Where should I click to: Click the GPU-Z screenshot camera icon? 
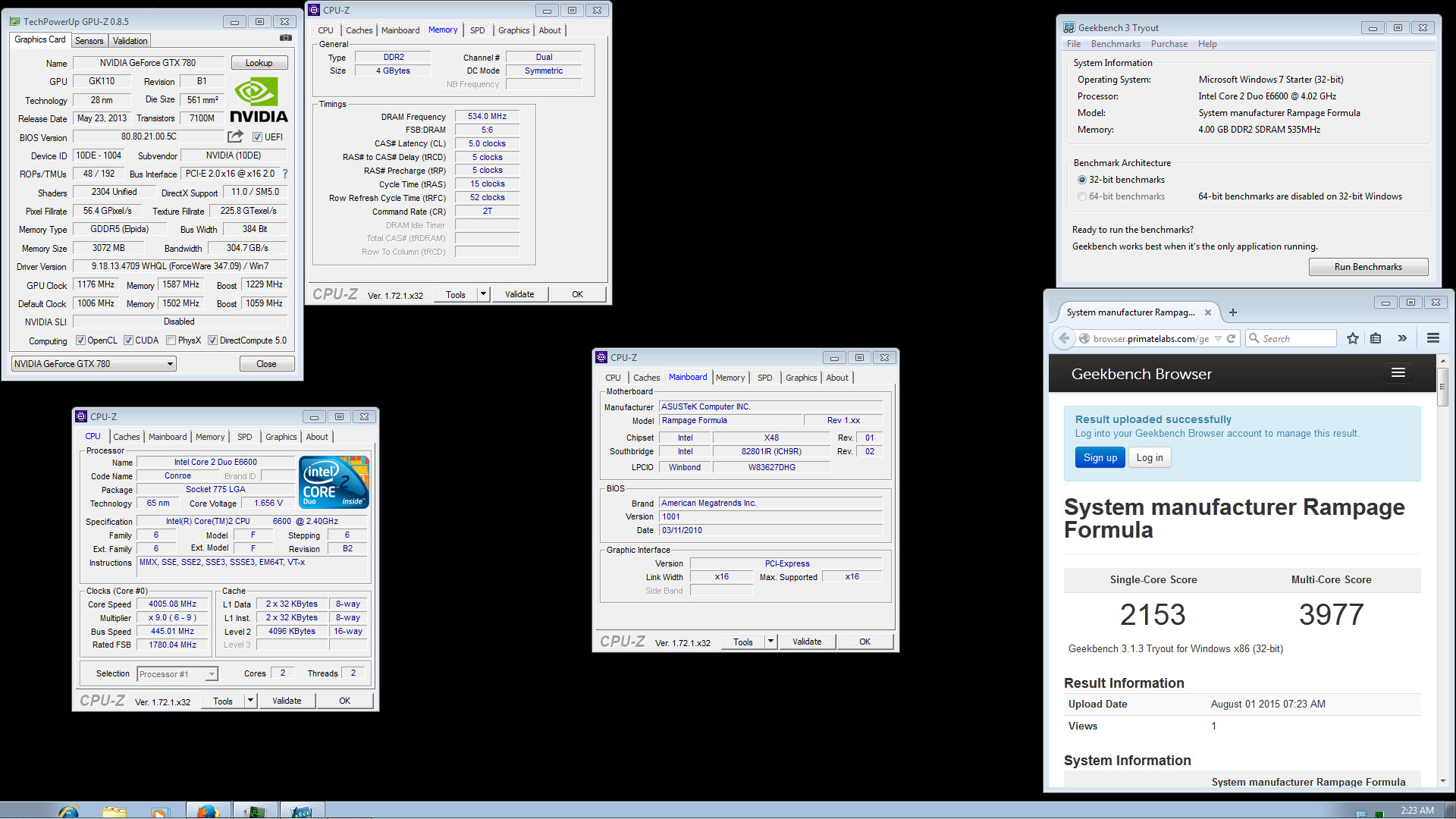pos(285,38)
